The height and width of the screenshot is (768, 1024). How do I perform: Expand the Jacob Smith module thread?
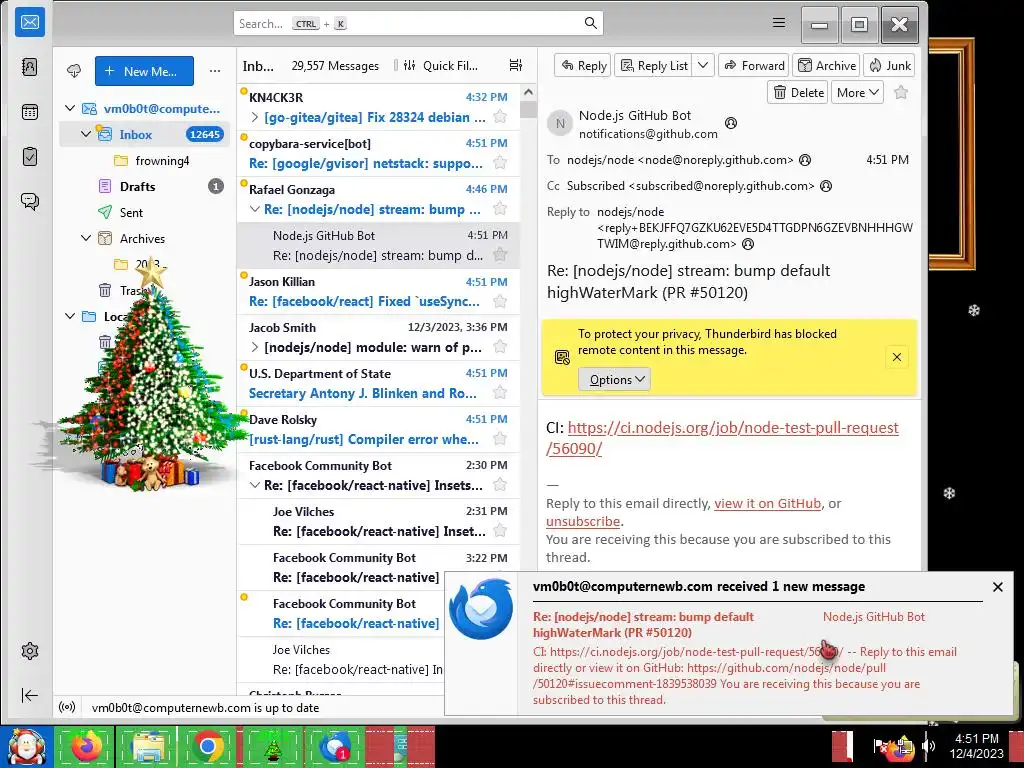pos(255,347)
